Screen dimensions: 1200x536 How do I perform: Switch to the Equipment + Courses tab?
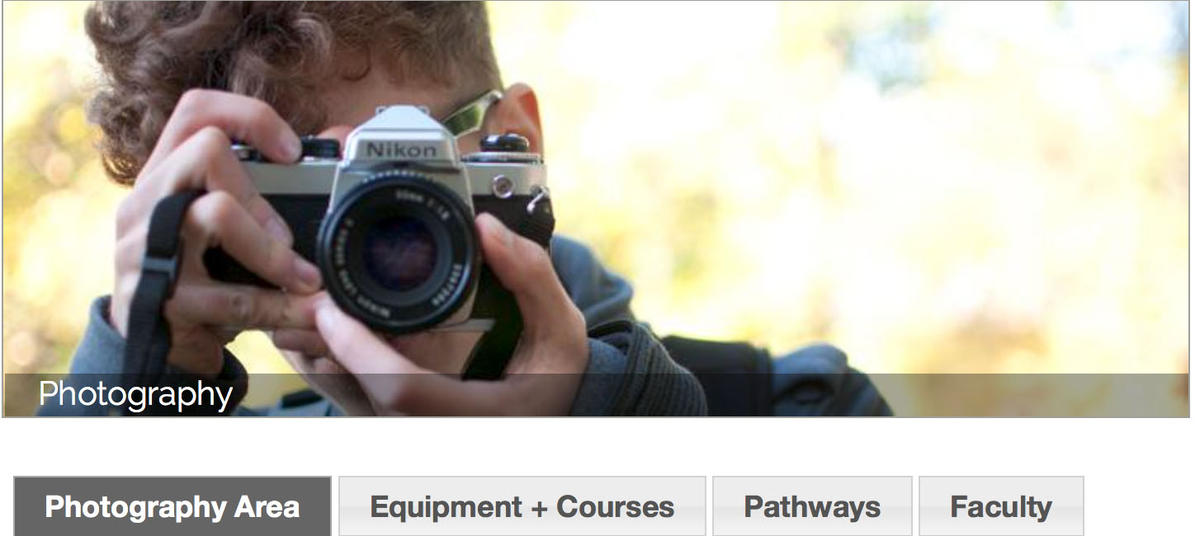(522, 506)
